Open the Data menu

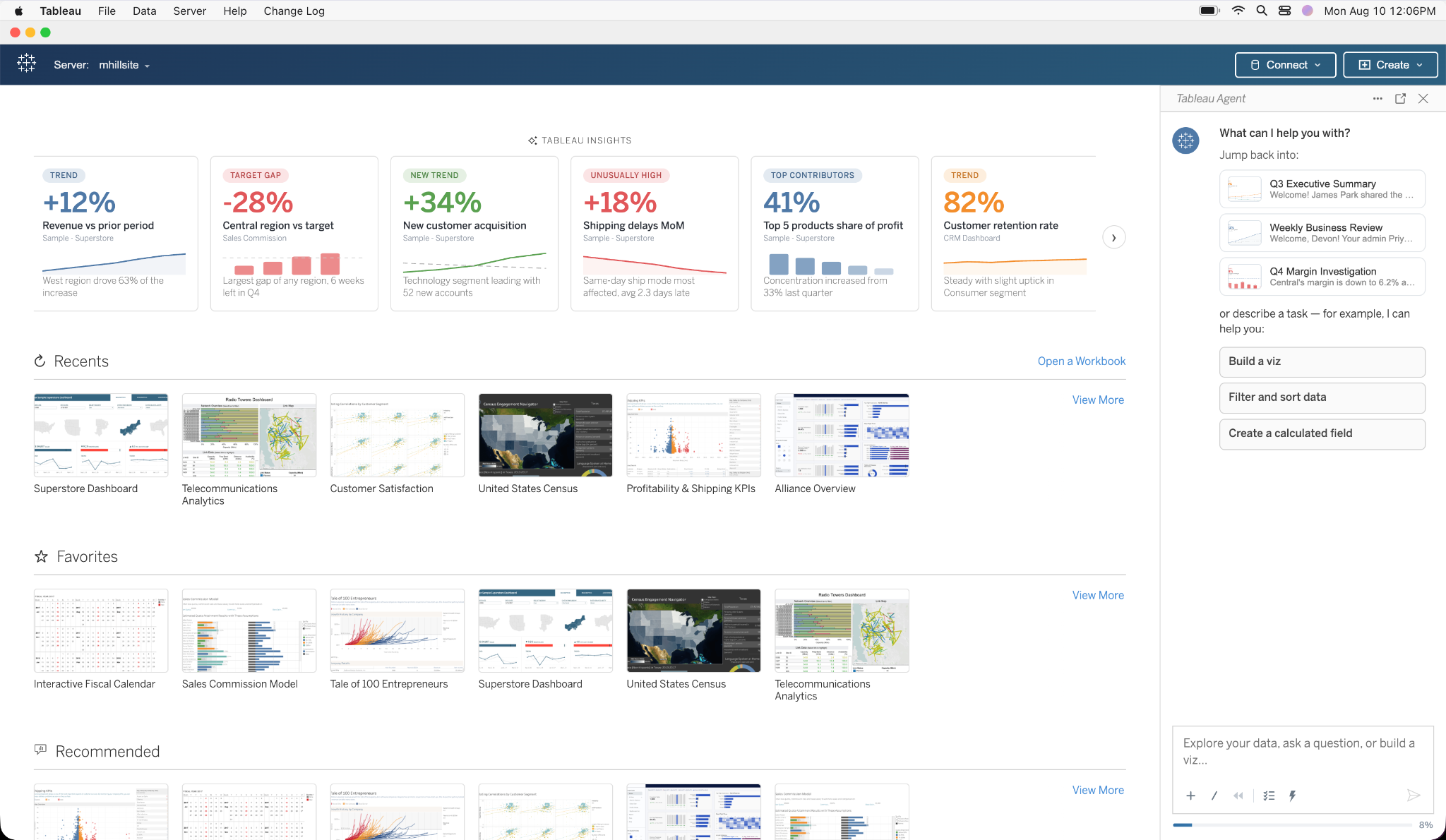click(145, 11)
